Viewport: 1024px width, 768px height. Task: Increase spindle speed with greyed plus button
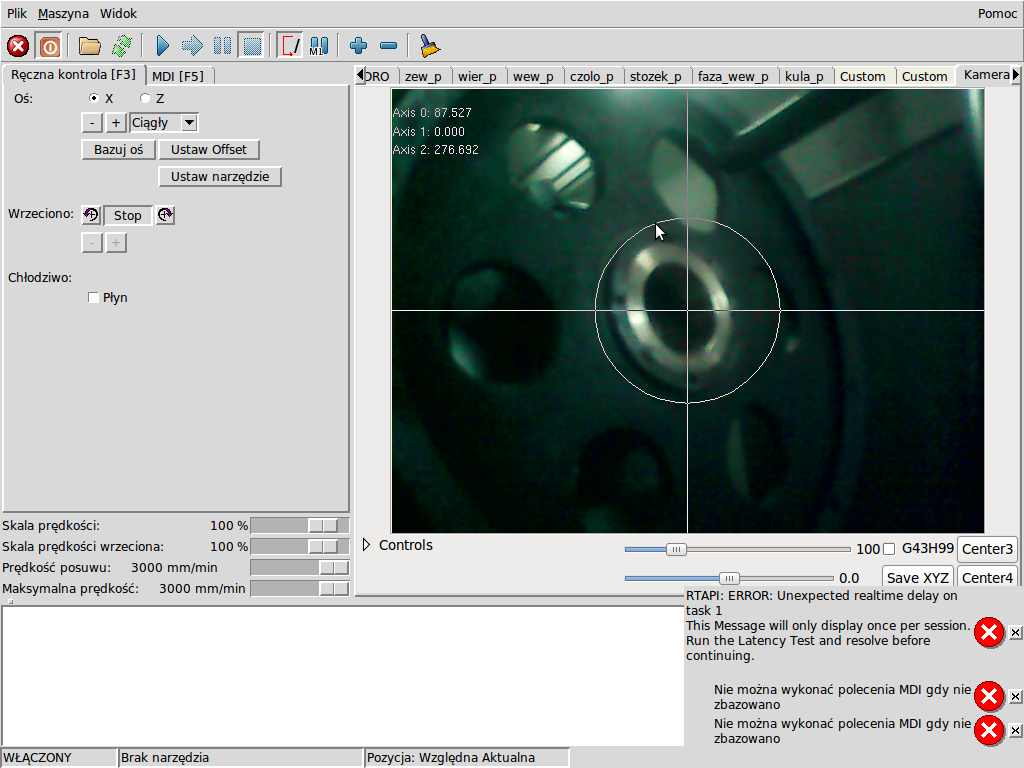[116, 243]
